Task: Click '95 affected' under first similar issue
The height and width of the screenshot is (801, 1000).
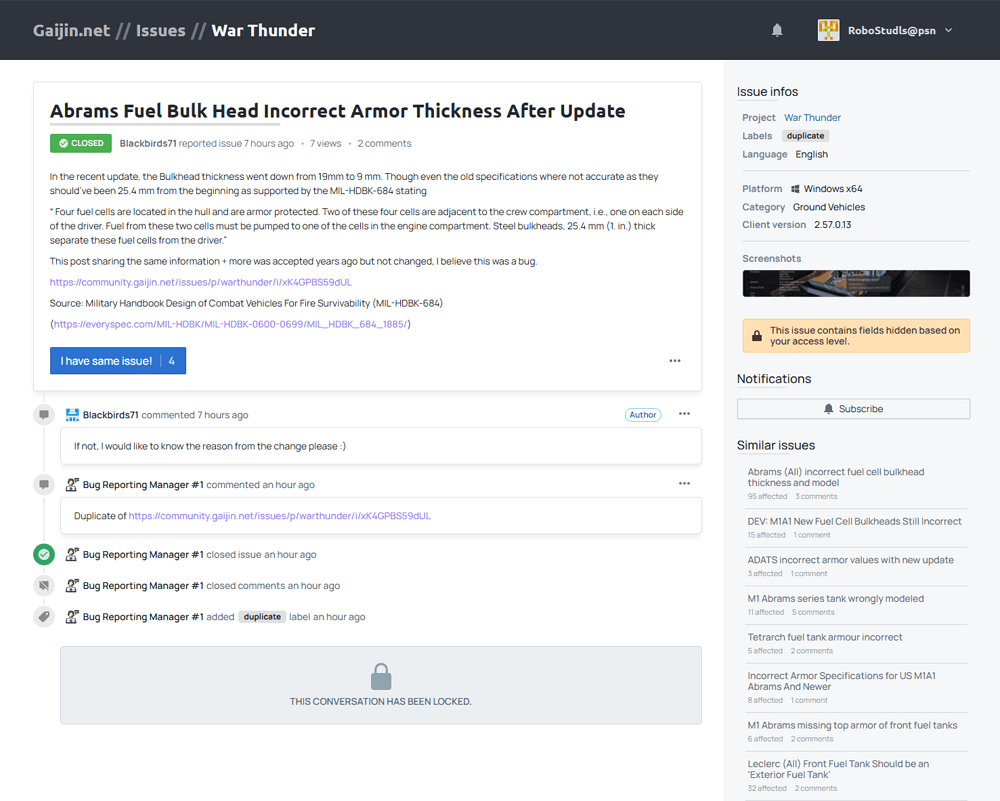Action: coord(767,496)
